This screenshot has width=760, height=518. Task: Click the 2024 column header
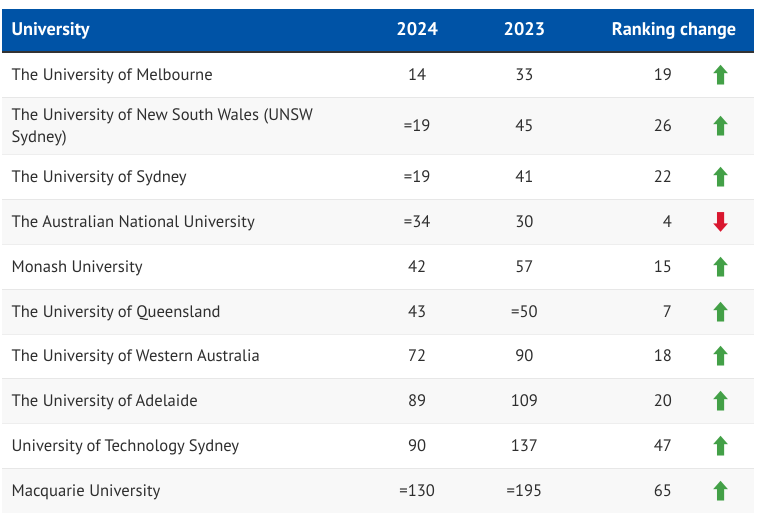point(417,29)
